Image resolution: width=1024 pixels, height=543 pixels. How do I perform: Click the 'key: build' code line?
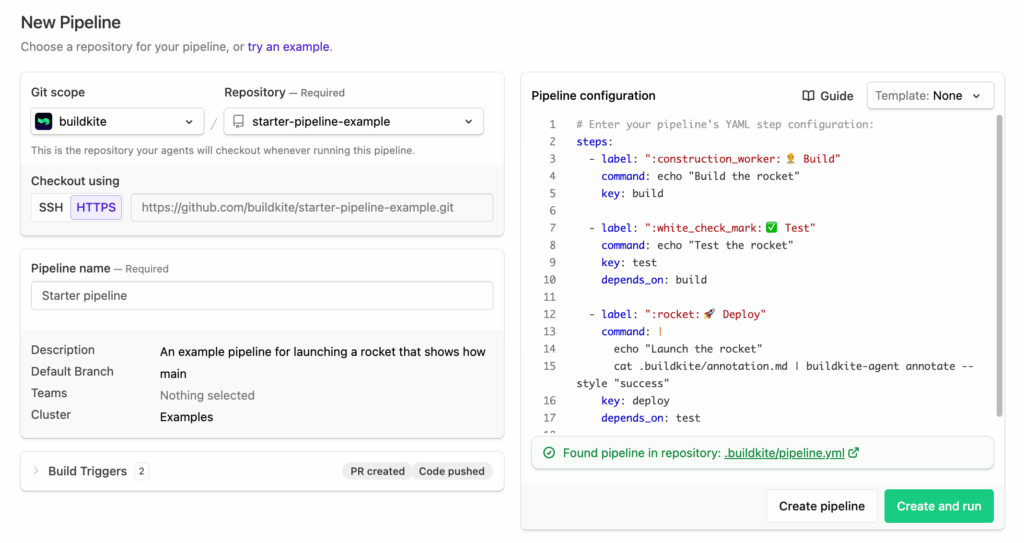coord(632,193)
